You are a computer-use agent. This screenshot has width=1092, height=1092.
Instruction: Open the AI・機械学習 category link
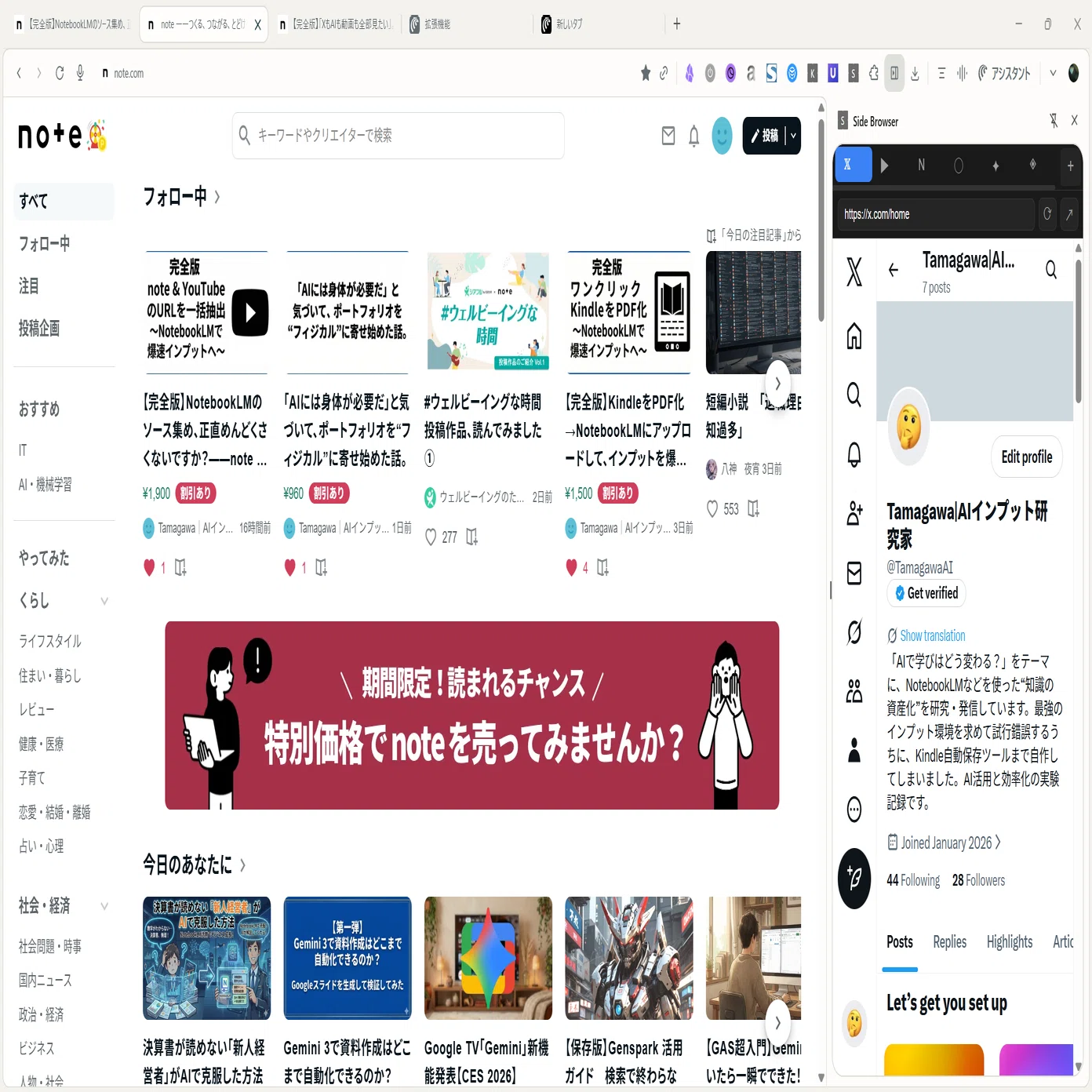(45, 485)
